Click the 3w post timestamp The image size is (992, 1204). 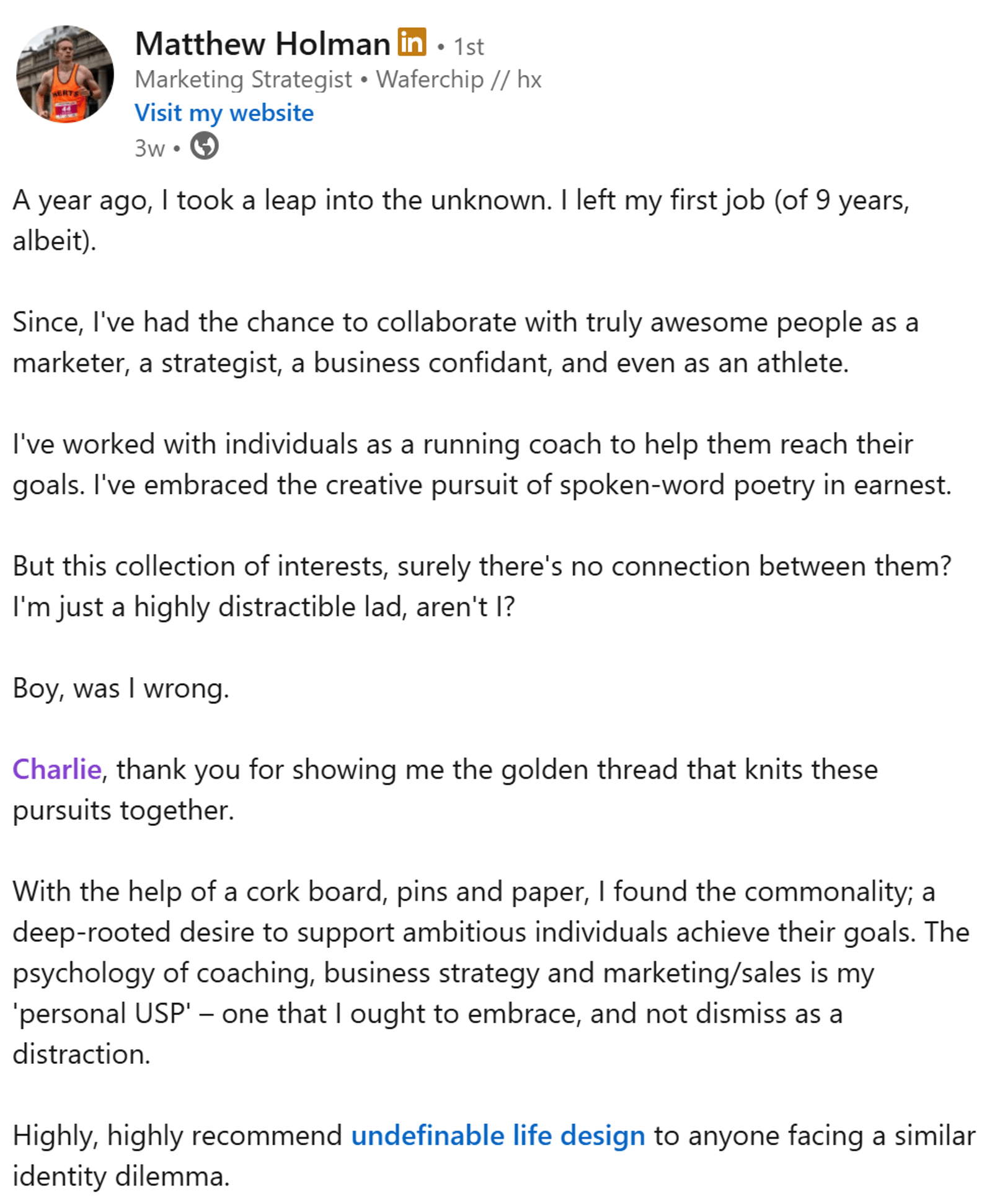click(x=150, y=148)
